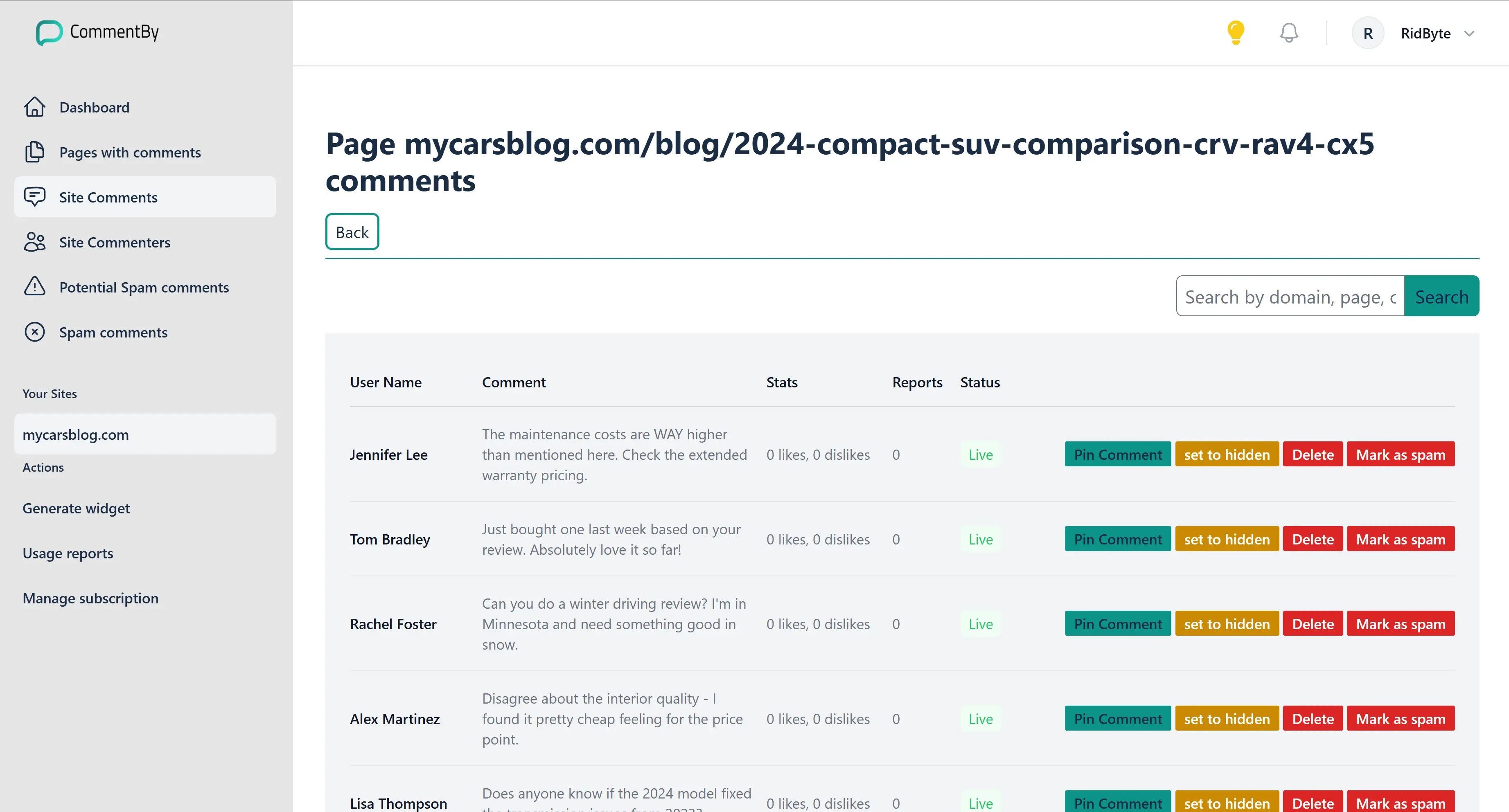Open the tips lightbulb icon
Screen dimensions: 1509x812
(1236, 32)
